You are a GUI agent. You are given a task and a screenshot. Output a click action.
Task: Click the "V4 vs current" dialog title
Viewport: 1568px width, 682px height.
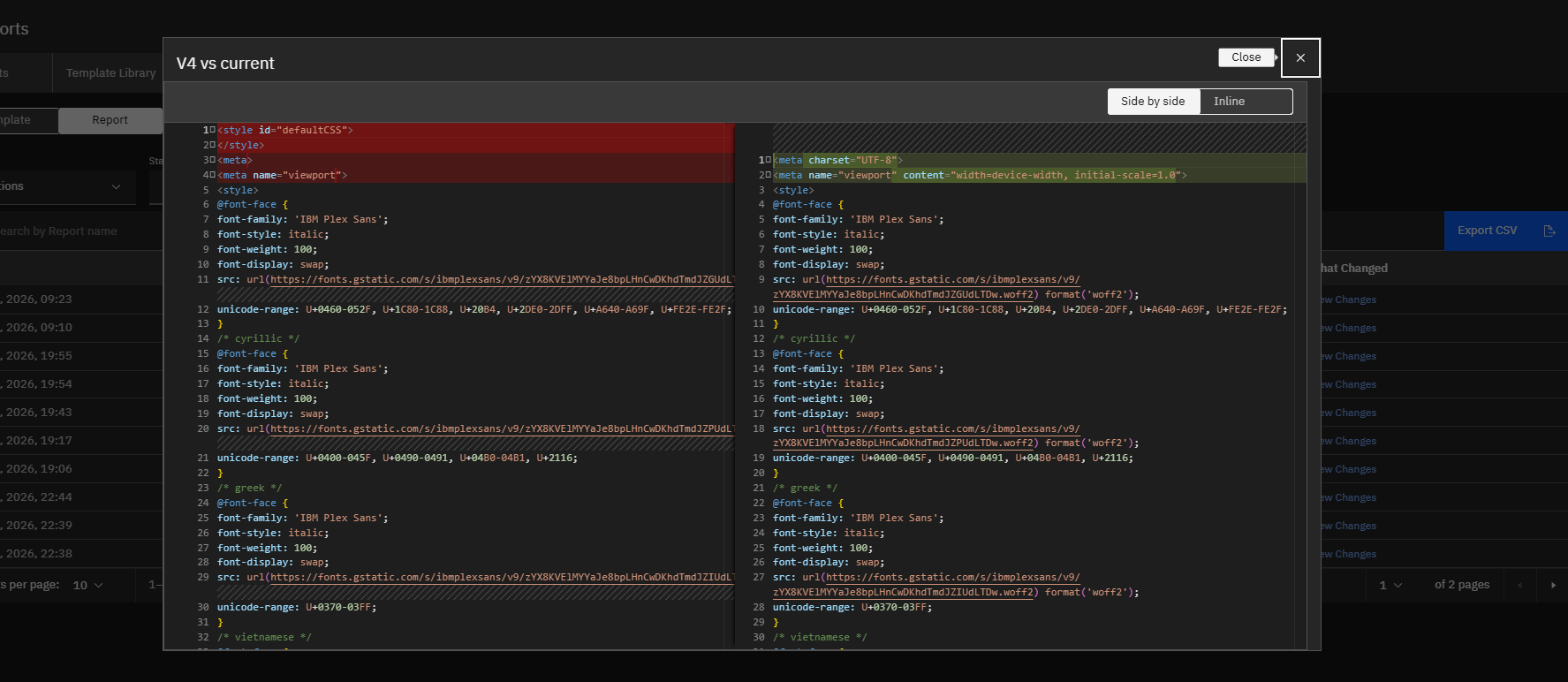(225, 64)
